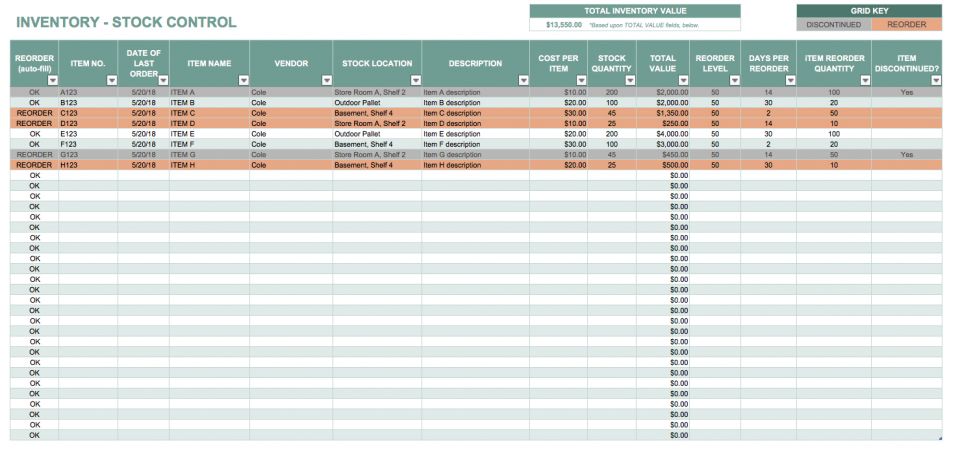960x456 pixels.
Task: Open the ITEM NO. column filter dropdown
Action: [x=112, y=81]
